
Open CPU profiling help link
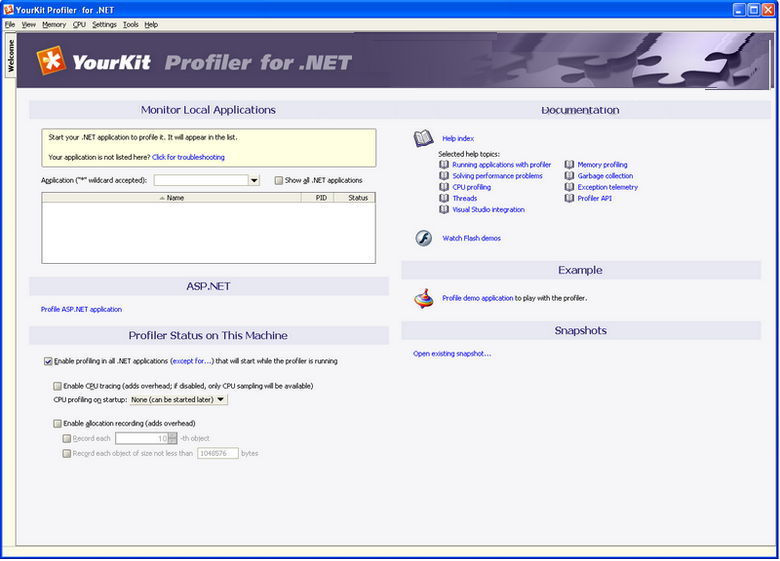[x=472, y=187]
